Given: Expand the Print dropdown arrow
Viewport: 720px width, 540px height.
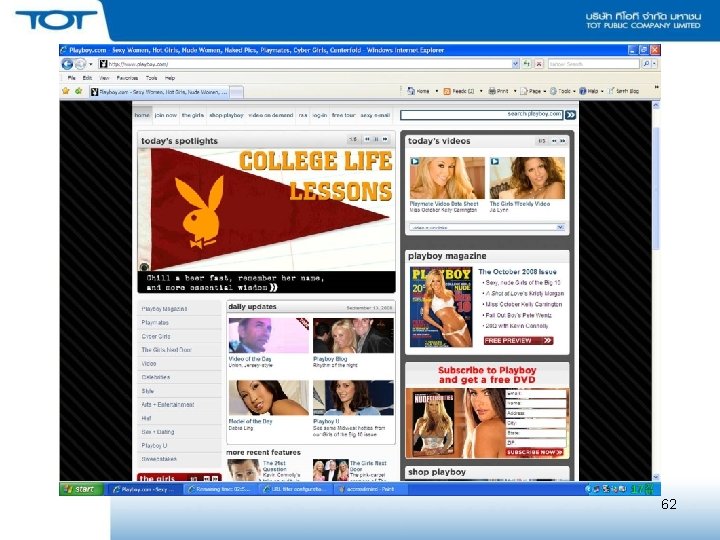Looking at the screenshot, I should click(x=515, y=91).
